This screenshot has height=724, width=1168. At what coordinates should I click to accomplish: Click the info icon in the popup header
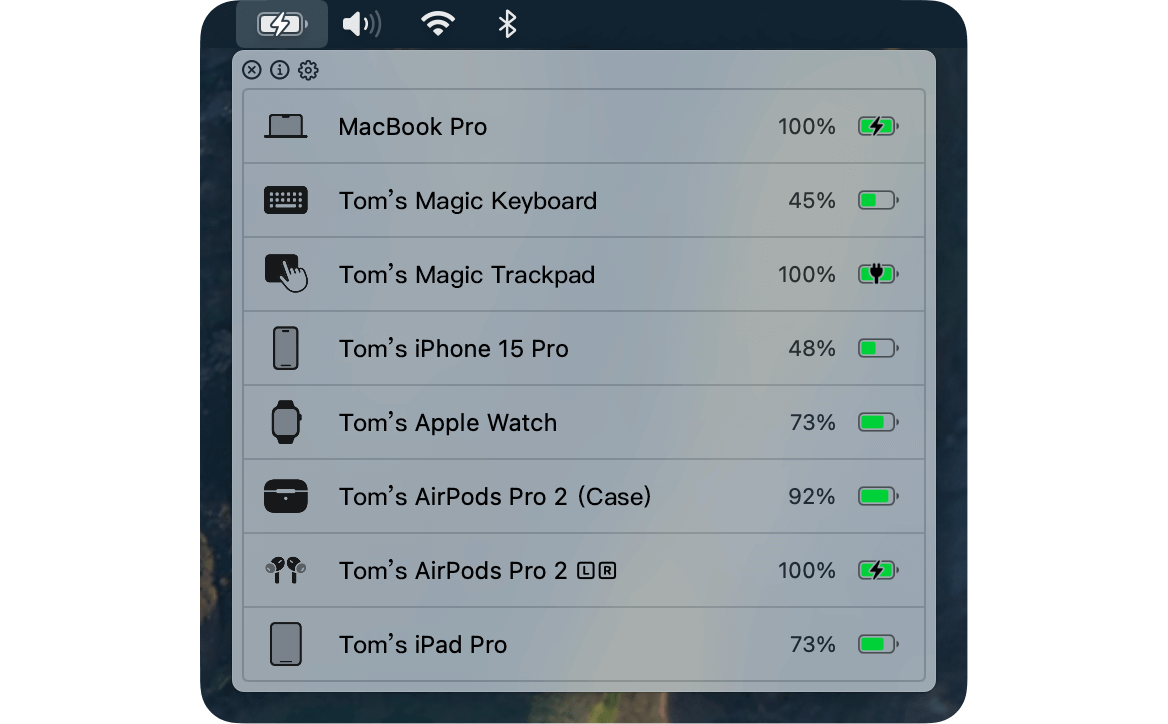pyautogui.click(x=280, y=70)
